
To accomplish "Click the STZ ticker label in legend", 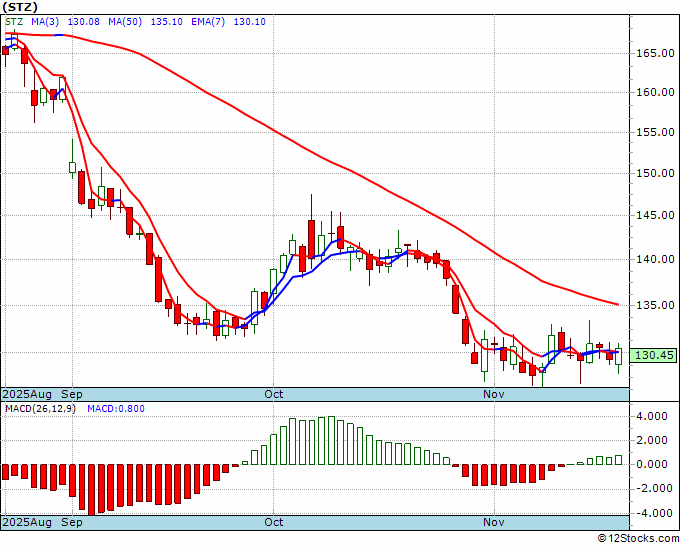I will click(14, 22).
